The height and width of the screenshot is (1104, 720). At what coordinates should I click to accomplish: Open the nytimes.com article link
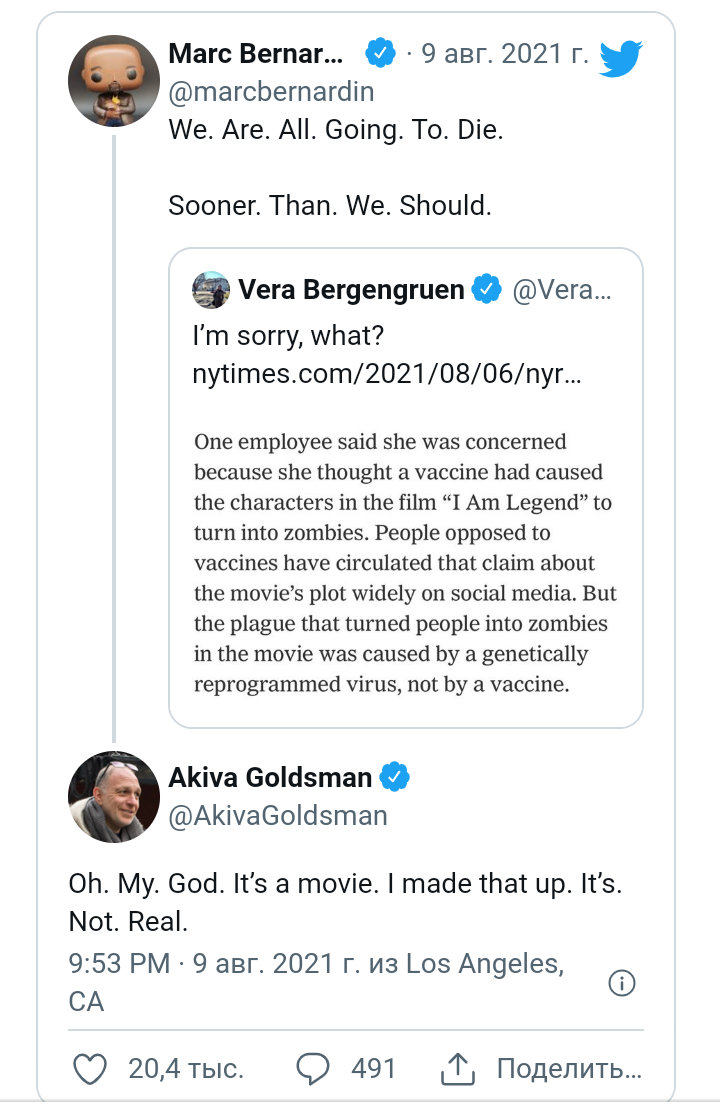(x=386, y=375)
